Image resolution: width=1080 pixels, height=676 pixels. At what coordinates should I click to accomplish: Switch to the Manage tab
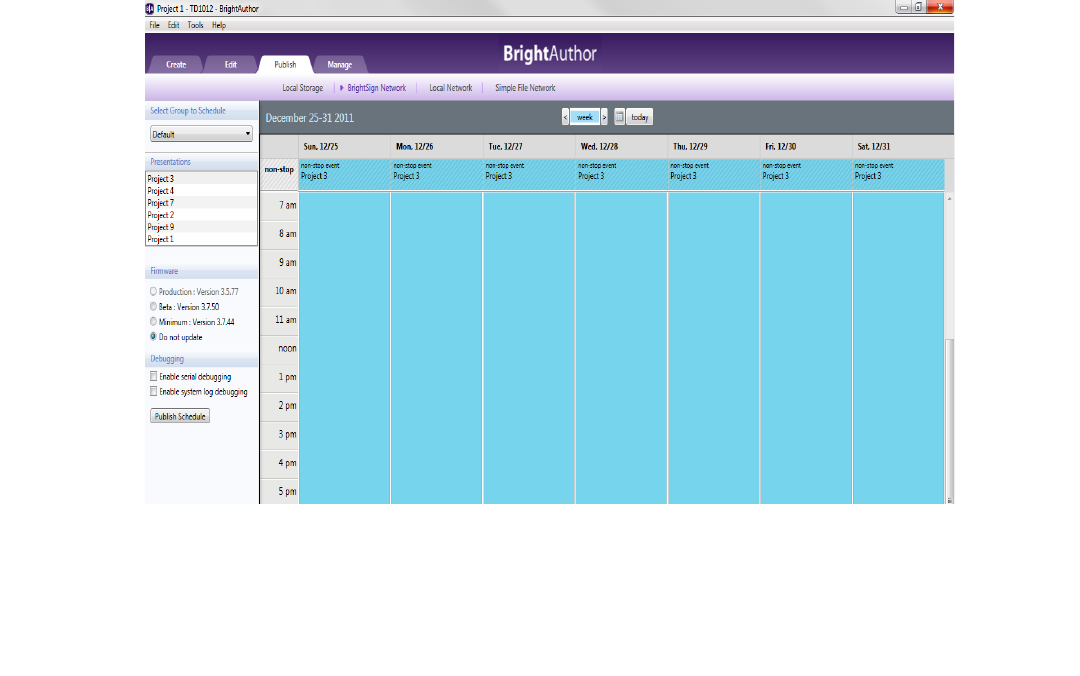click(x=340, y=64)
